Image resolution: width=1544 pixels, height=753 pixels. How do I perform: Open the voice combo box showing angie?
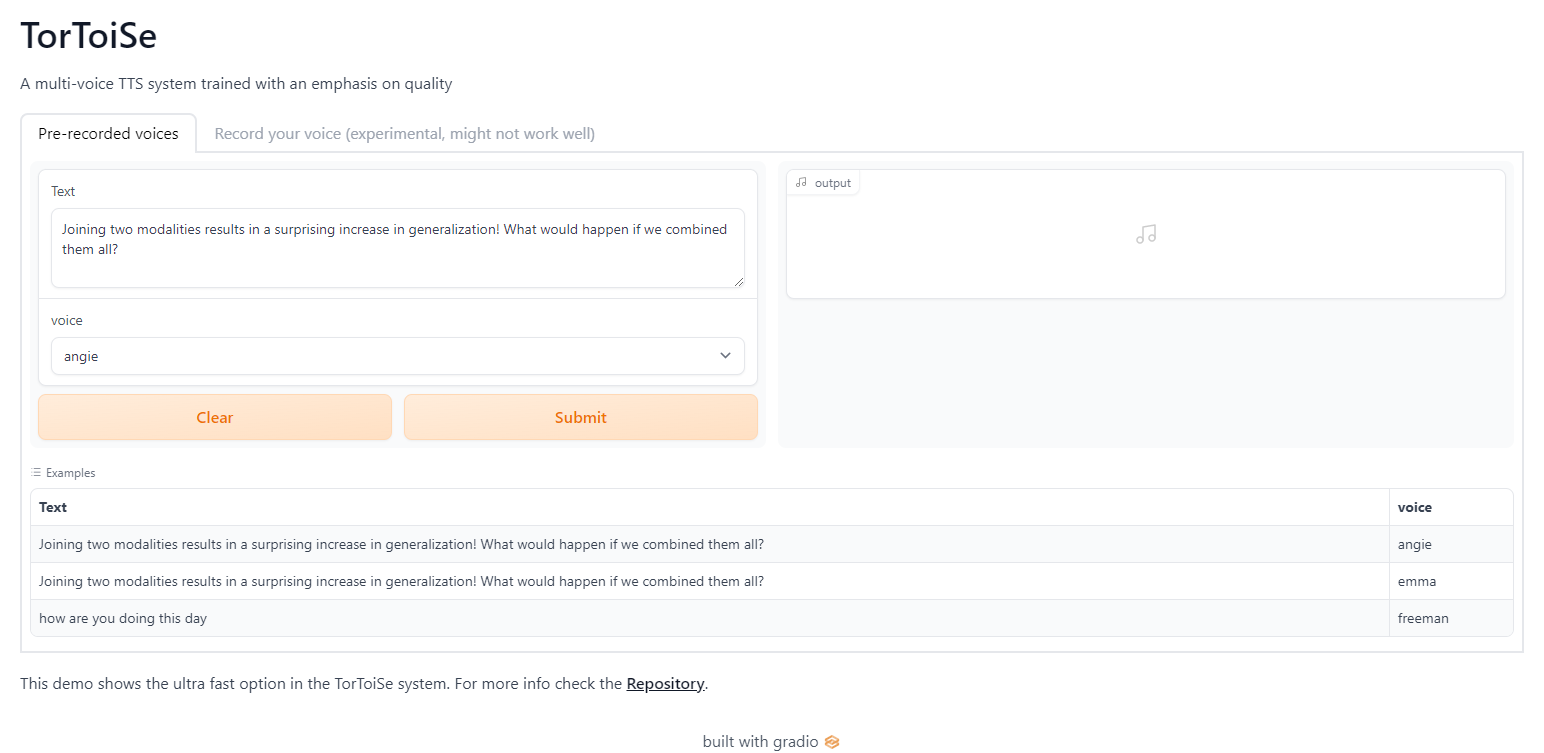click(x=397, y=356)
